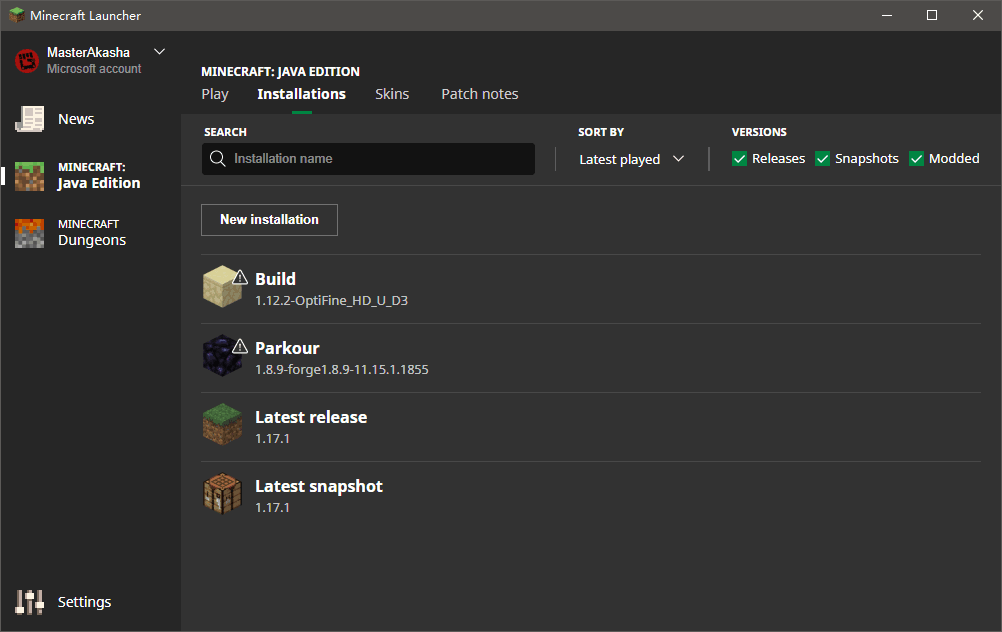Click the New installation button
The width and height of the screenshot is (1002, 632).
(269, 220)
